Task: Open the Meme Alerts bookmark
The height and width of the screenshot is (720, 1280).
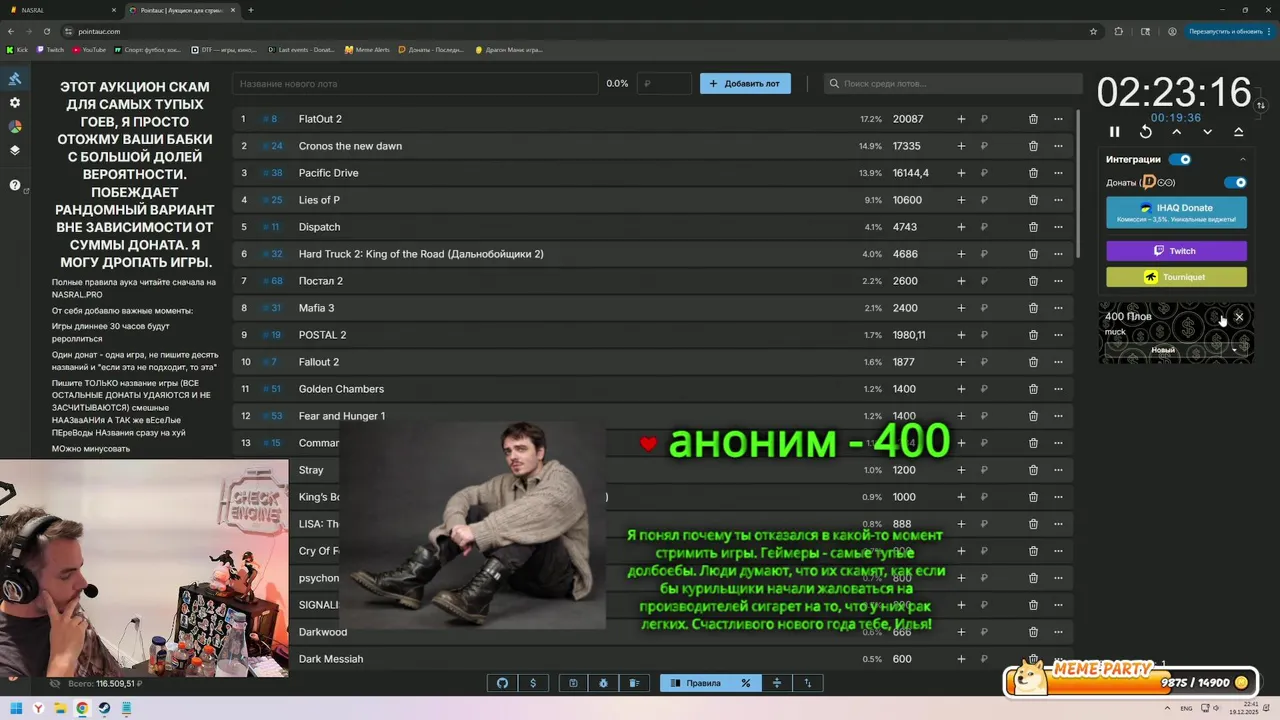Action: [x=367, y=49]
